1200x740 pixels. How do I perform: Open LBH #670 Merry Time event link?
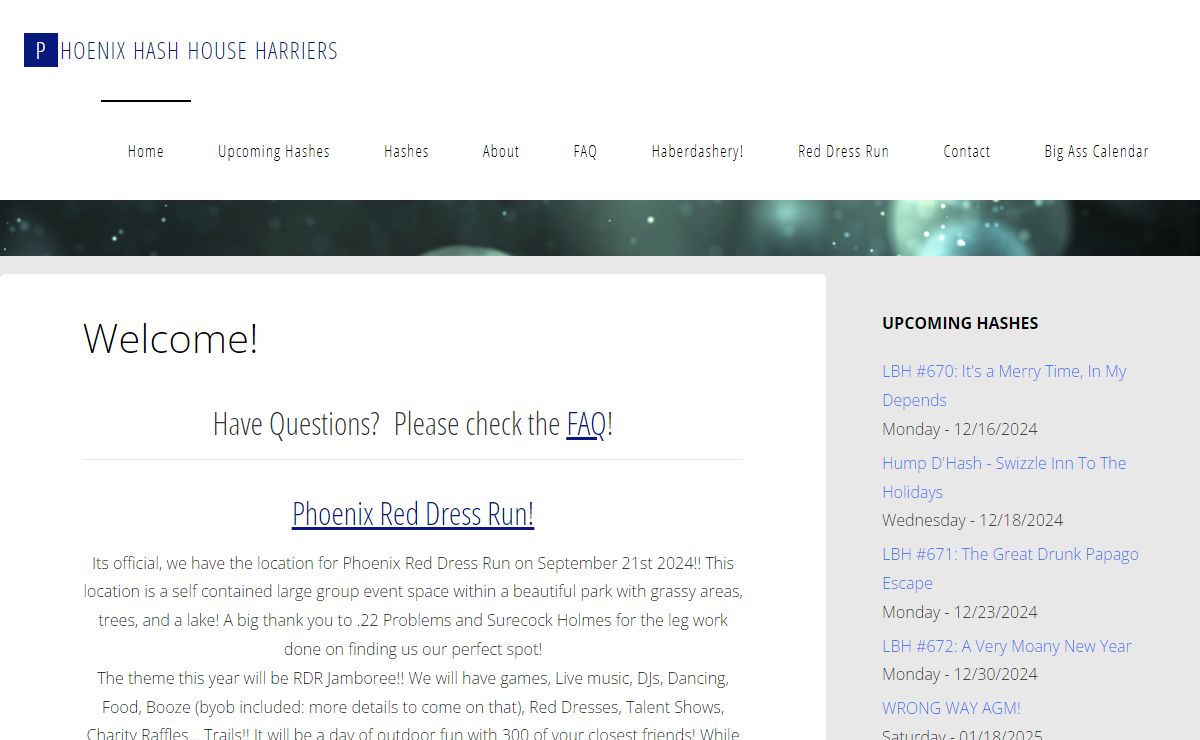1003,372
